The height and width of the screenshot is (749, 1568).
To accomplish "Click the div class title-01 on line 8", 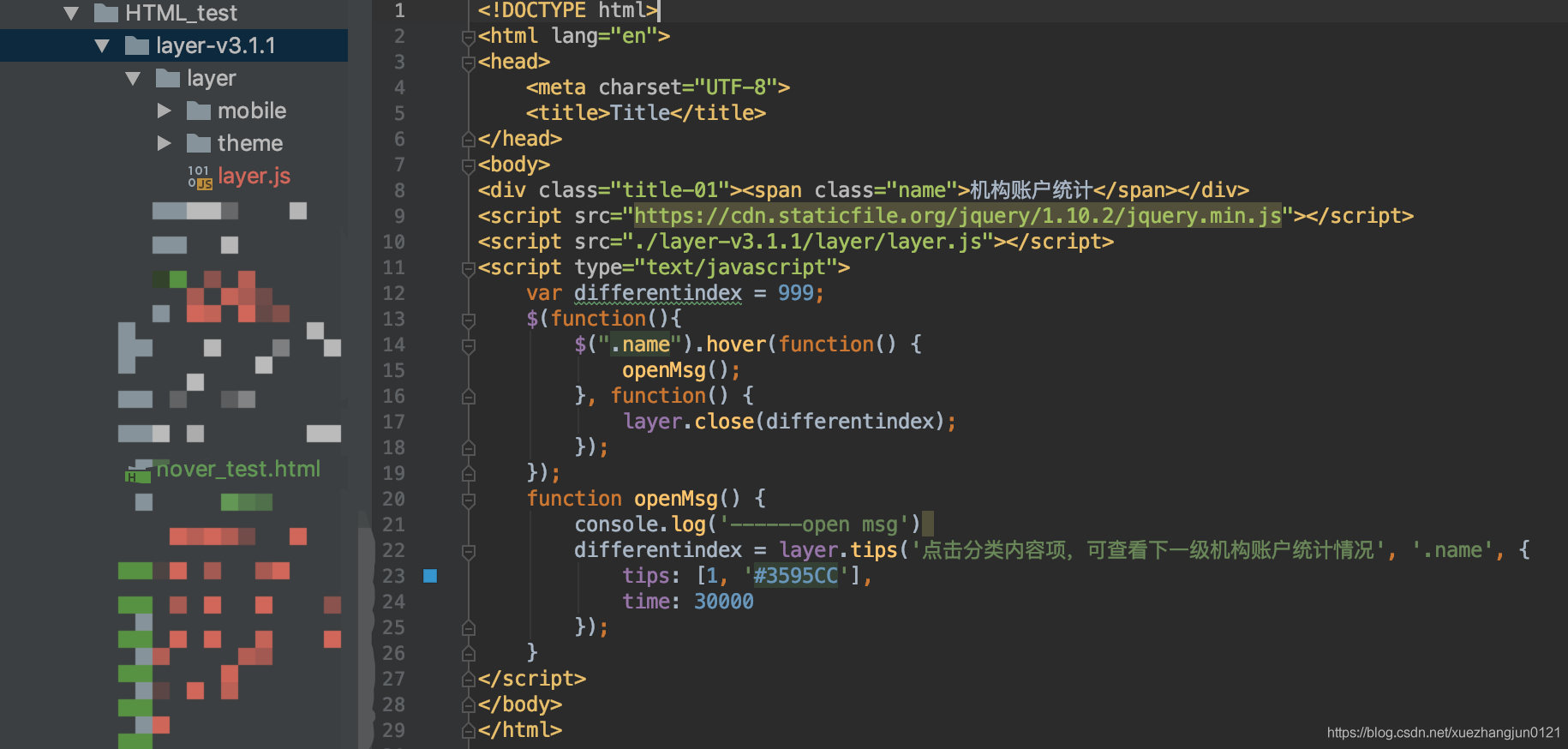I will [609, 190].
